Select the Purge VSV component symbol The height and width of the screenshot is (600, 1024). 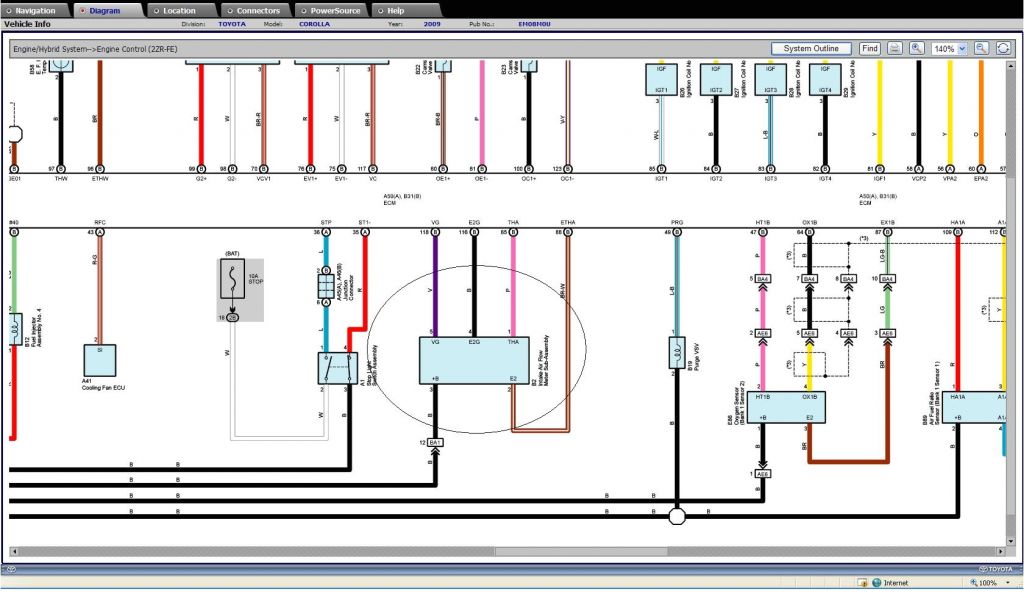(676, 354)
